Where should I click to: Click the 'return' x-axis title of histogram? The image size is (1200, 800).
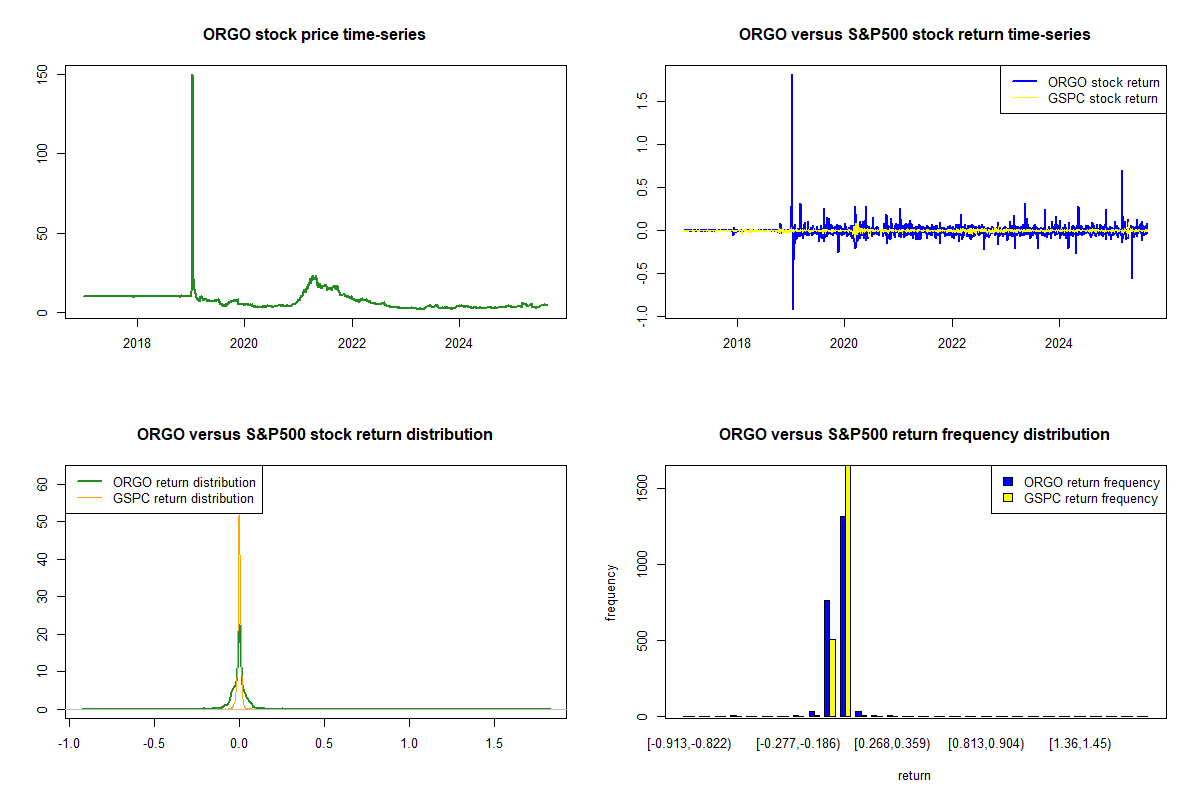tap(914, 775)
